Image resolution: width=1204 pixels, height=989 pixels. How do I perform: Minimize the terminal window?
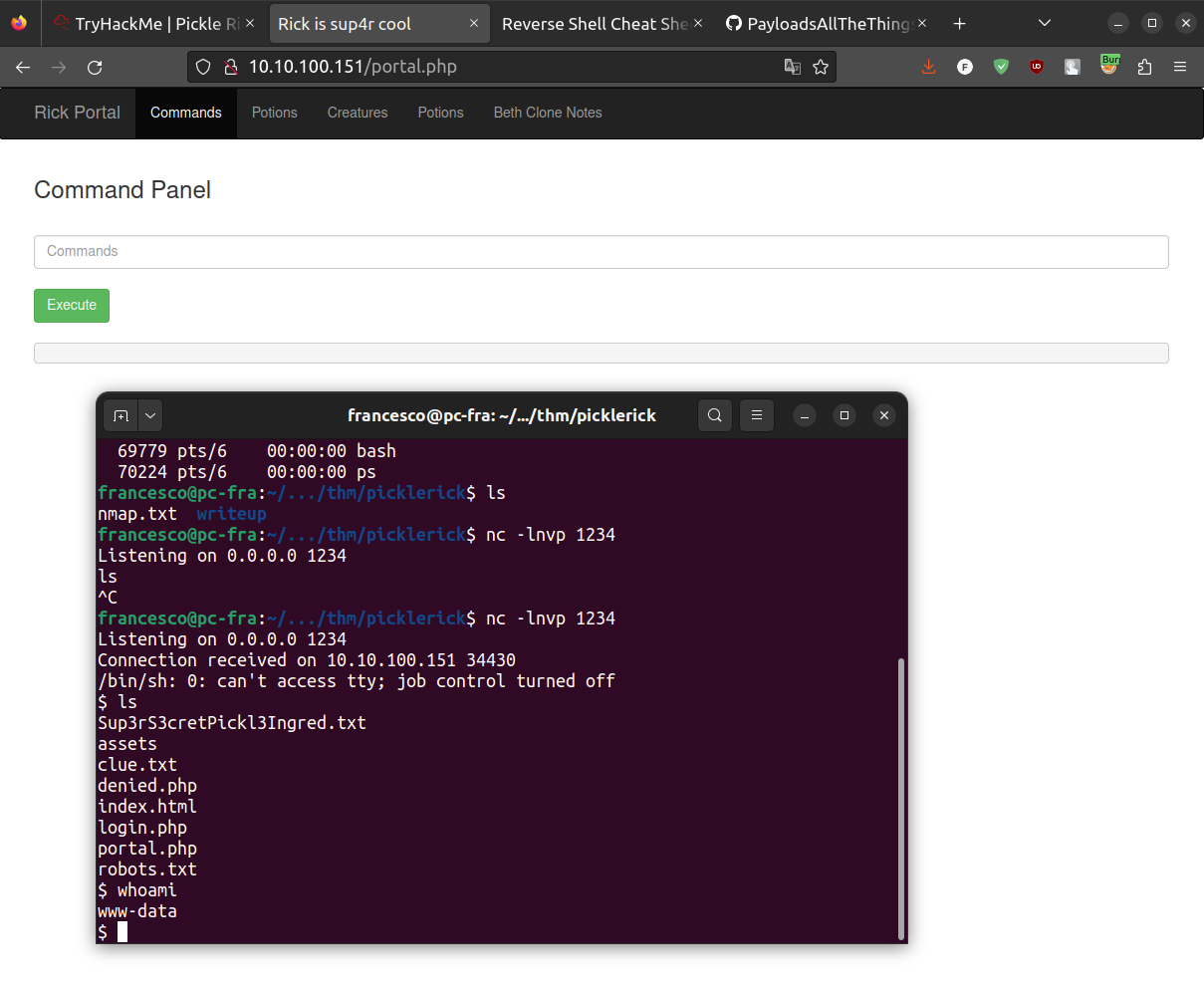tap(805, 415)
